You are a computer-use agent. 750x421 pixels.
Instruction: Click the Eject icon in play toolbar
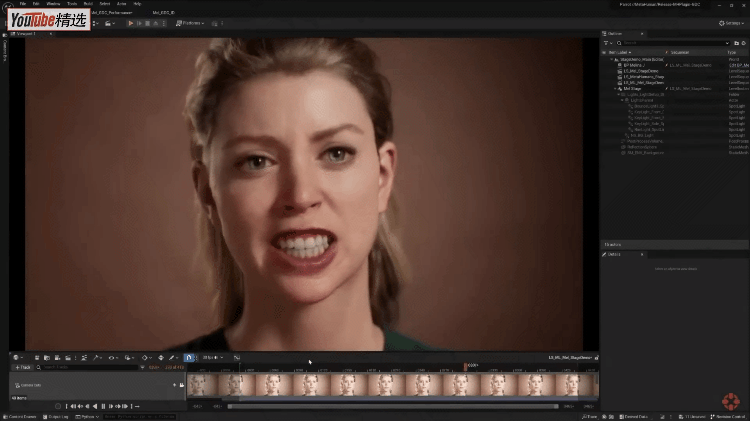point(155,23)
